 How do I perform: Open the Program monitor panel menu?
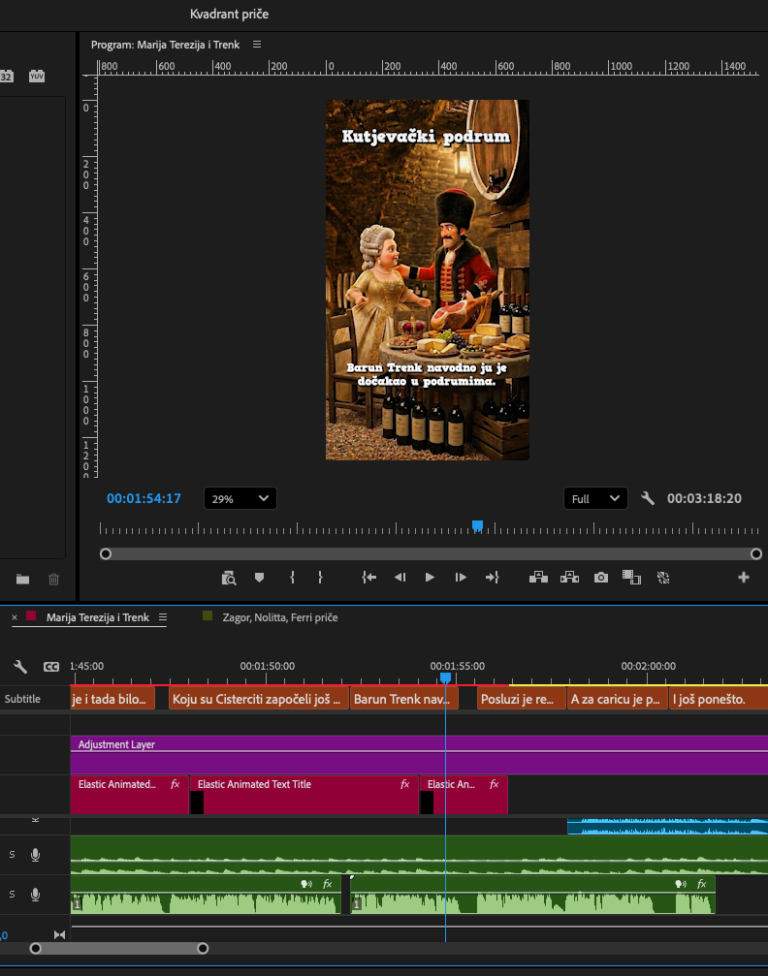coord(256,44)
